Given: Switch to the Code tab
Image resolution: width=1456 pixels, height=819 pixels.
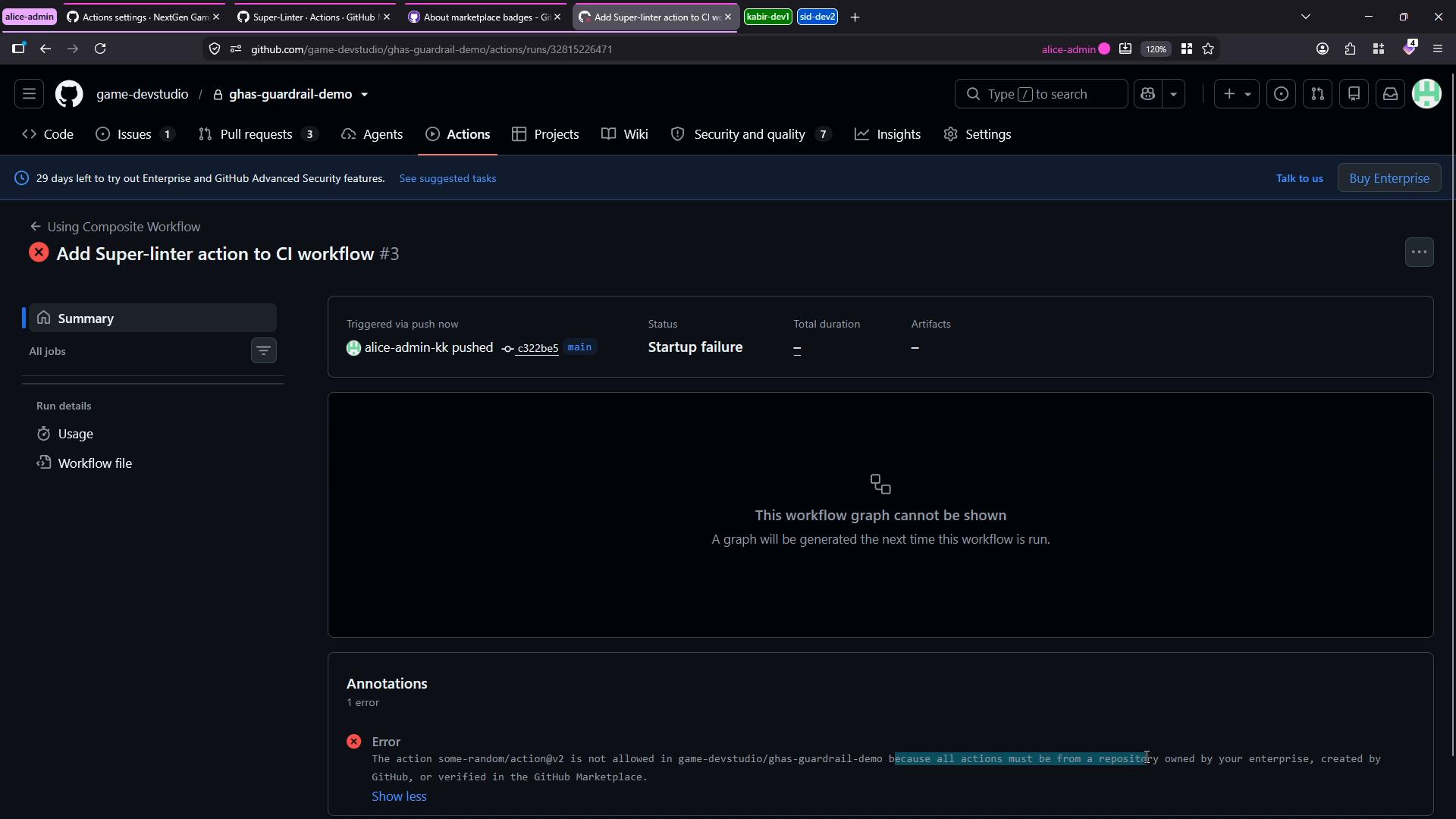Looking at the screenshot, I should (x=48, y=134).
